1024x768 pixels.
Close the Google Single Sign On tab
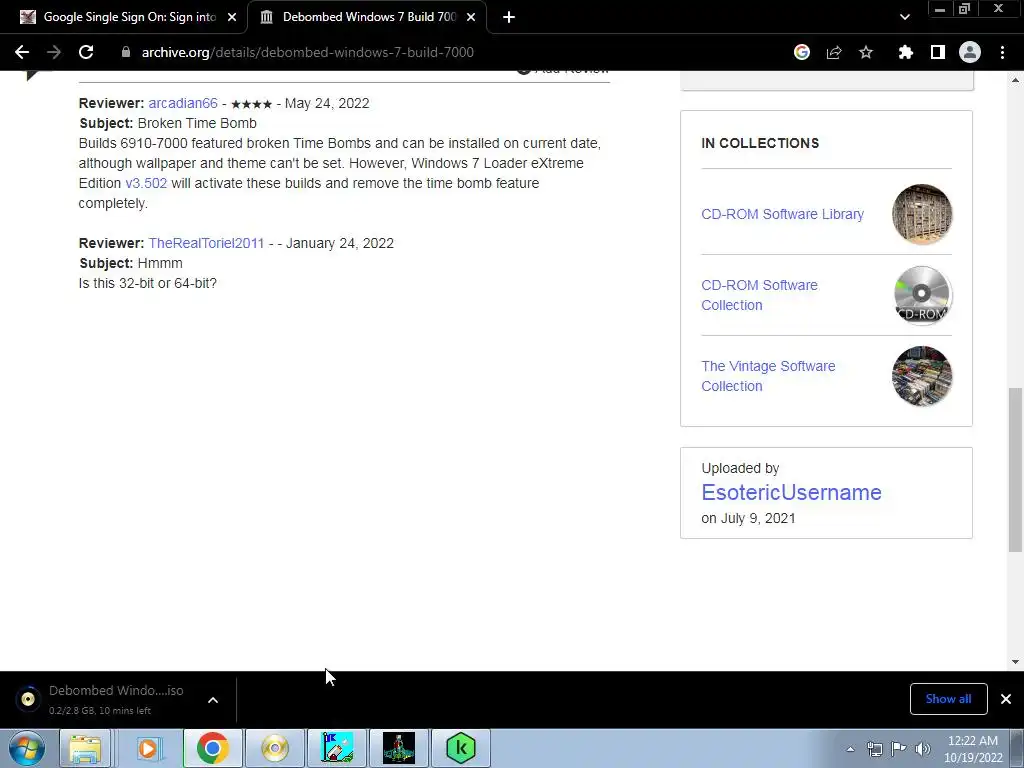pyautogui.click(x=232, y=17)
